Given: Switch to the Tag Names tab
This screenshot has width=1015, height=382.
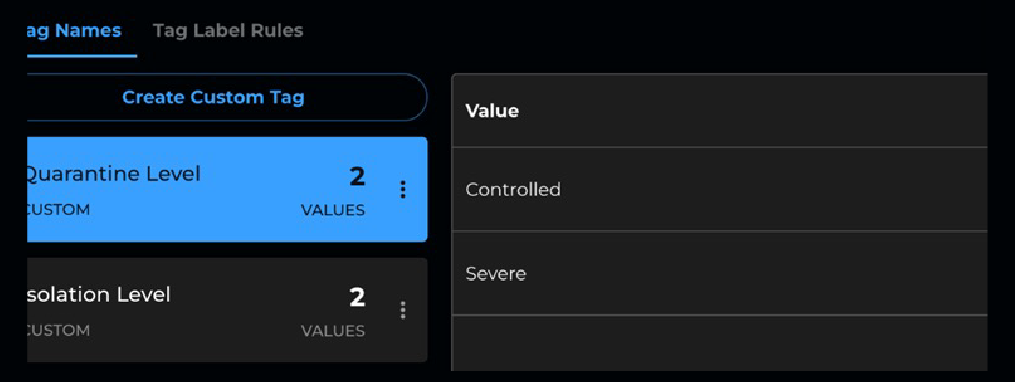Looking at the screenshot, I should [x=74, y=30].
